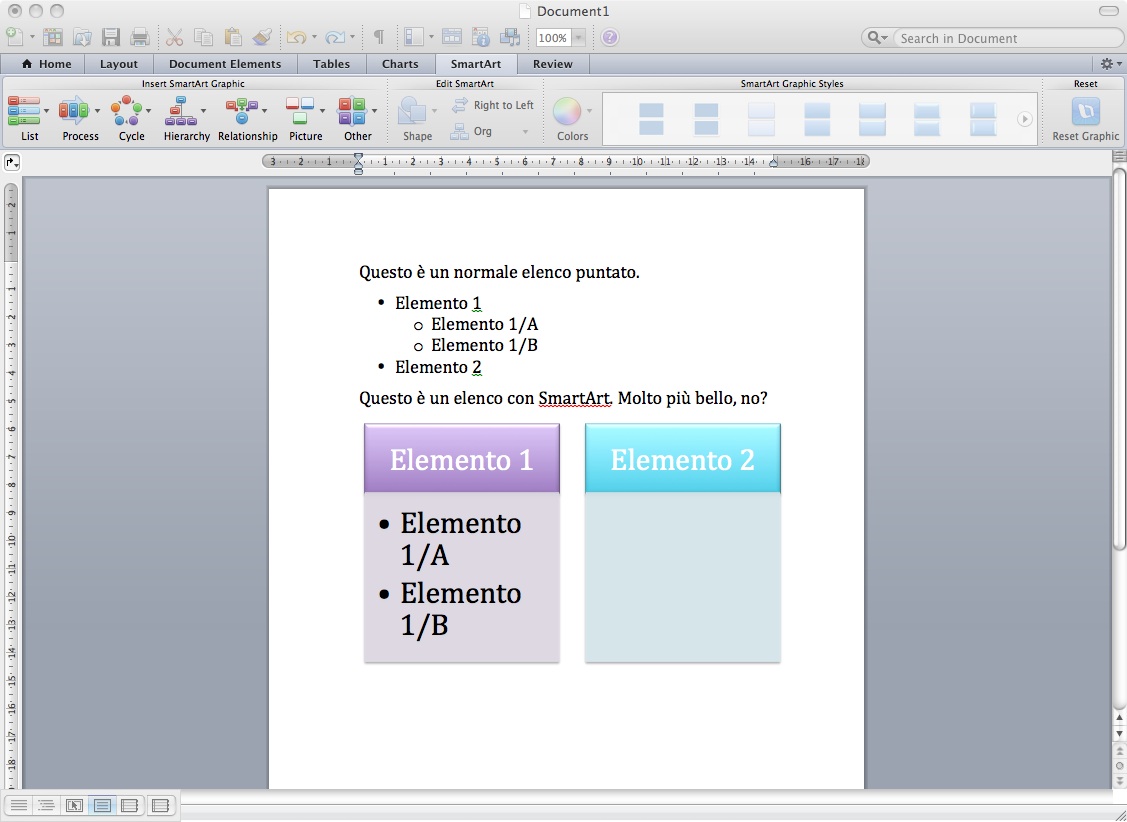Screen dimensions: 1127x822
Task: Show more SmartArt styles arrow
Action: coord(1025,119)
